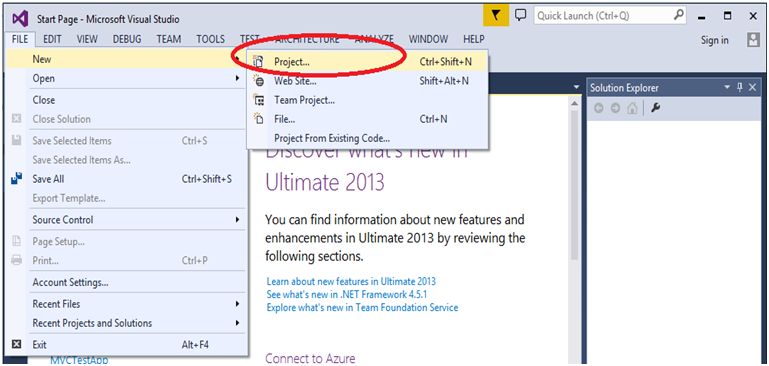Click the Quick Launch search magnifier icon
Image resolution: width=769 pixels, height=366 pixels.
coord(679,15)
